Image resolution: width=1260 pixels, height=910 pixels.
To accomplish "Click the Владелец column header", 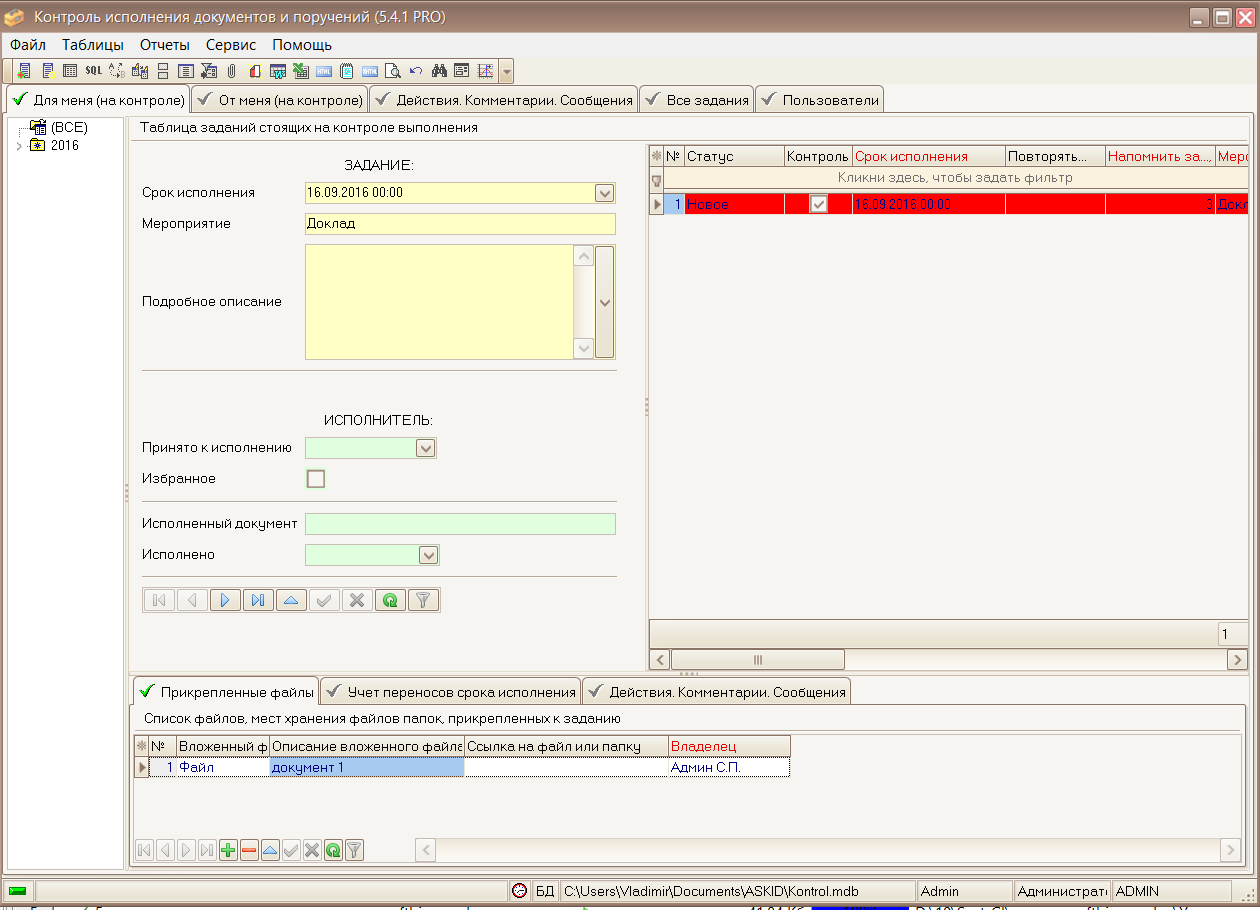I will [729, 746].
